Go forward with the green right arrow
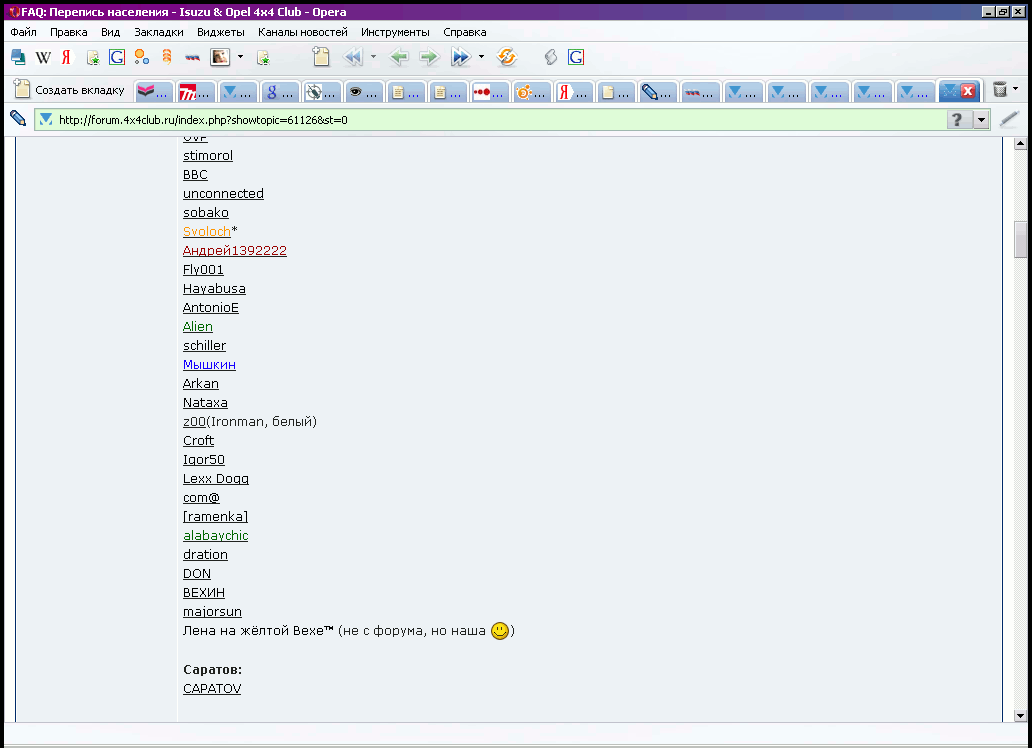Image resolution: width=1032 pixels, height=748 pixels. [429, 57]
